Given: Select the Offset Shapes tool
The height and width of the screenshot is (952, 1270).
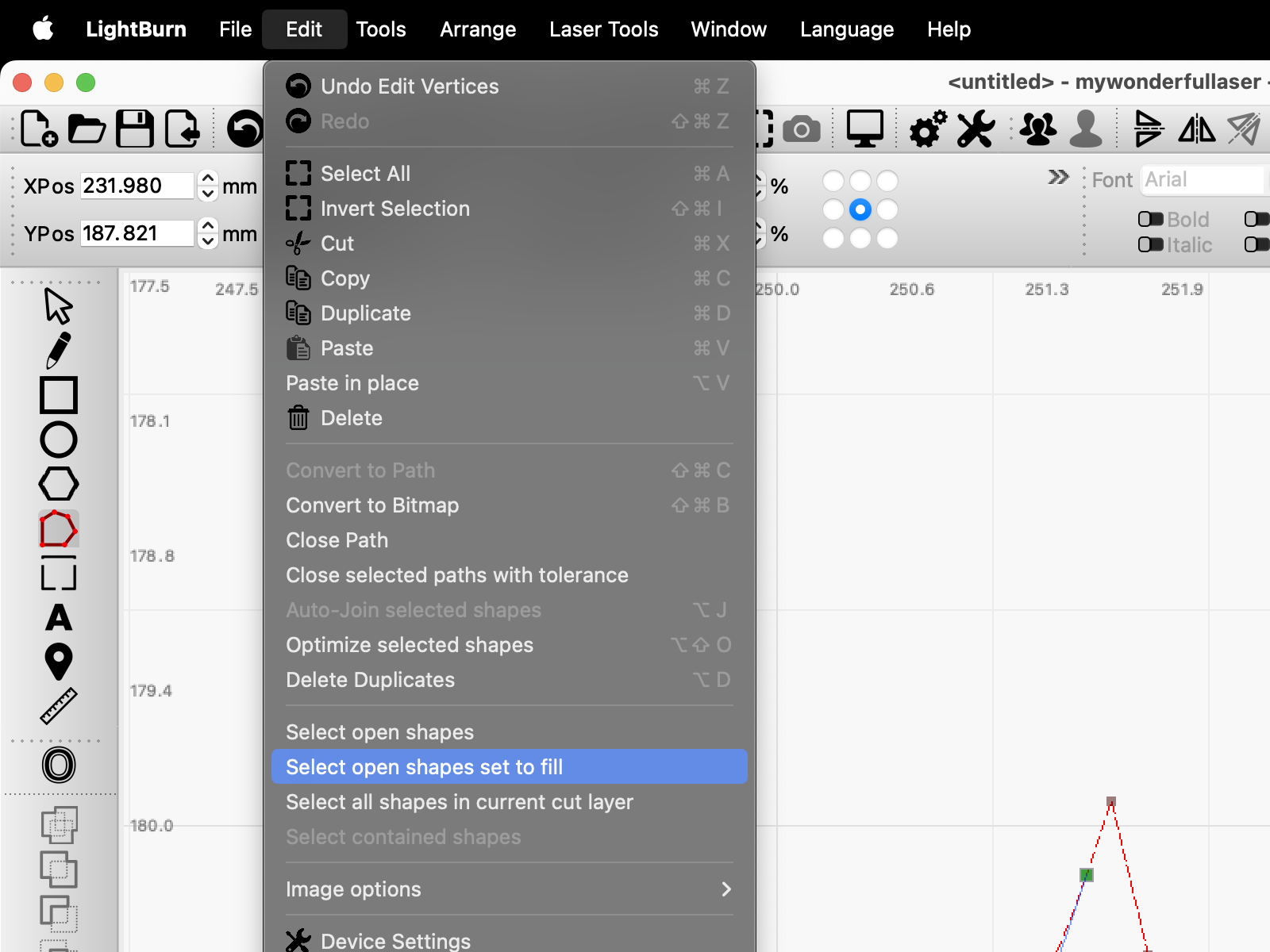Looking at the screenshot, I should [x=57, y=764].
